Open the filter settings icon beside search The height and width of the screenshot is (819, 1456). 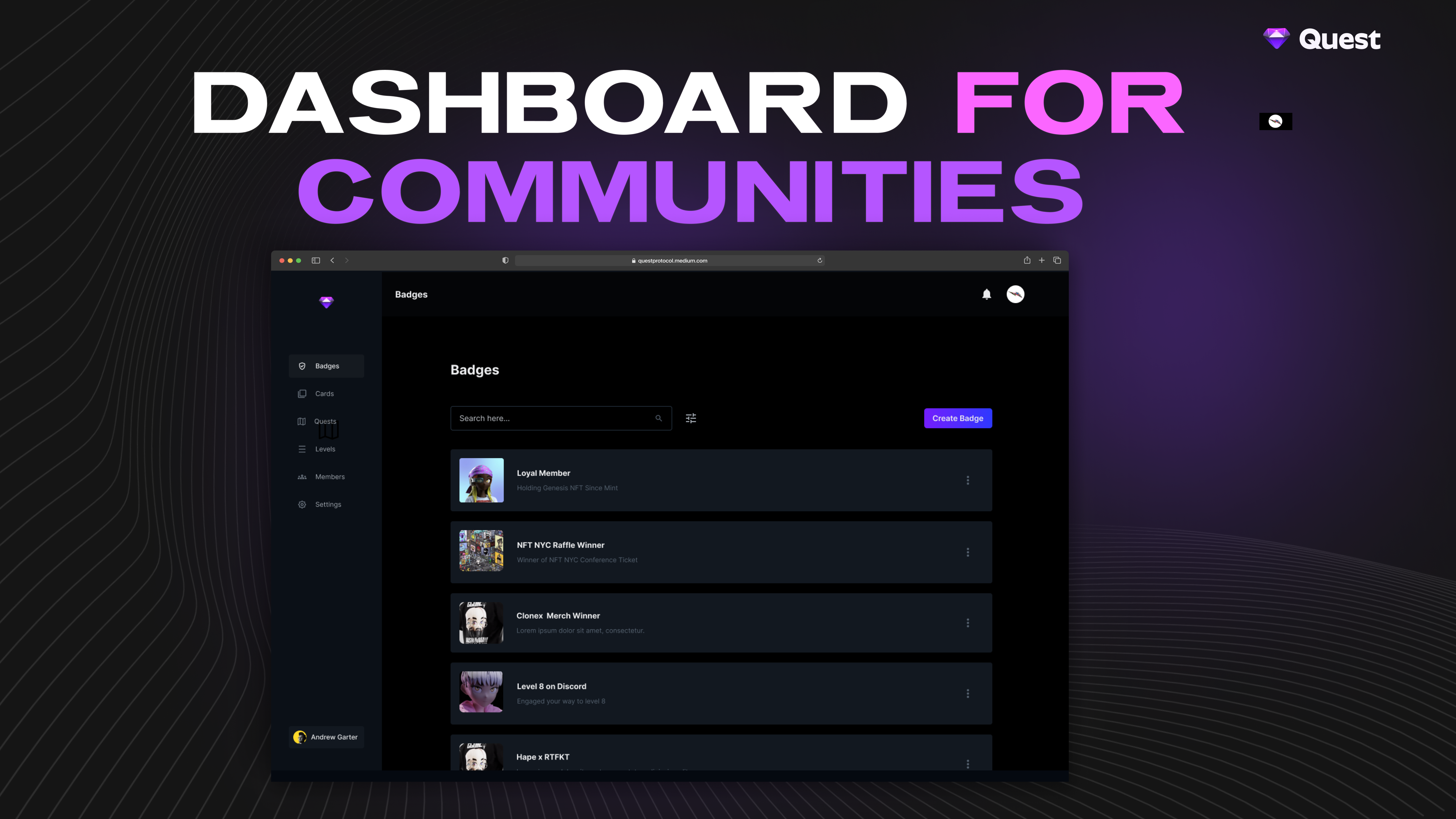pos(691,418)
